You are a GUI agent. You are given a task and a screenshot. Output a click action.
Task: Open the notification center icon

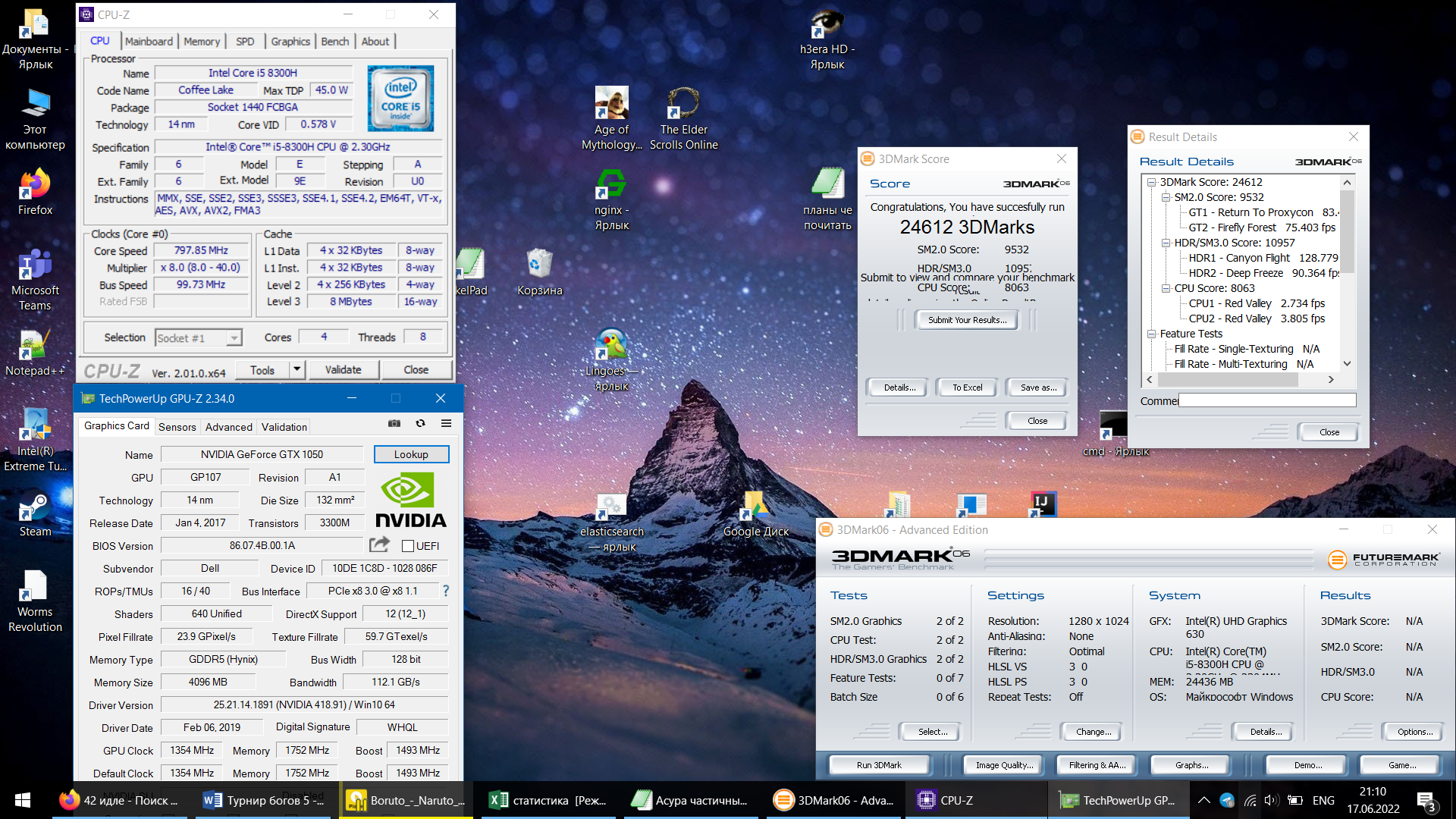(x=1426, y=801)
